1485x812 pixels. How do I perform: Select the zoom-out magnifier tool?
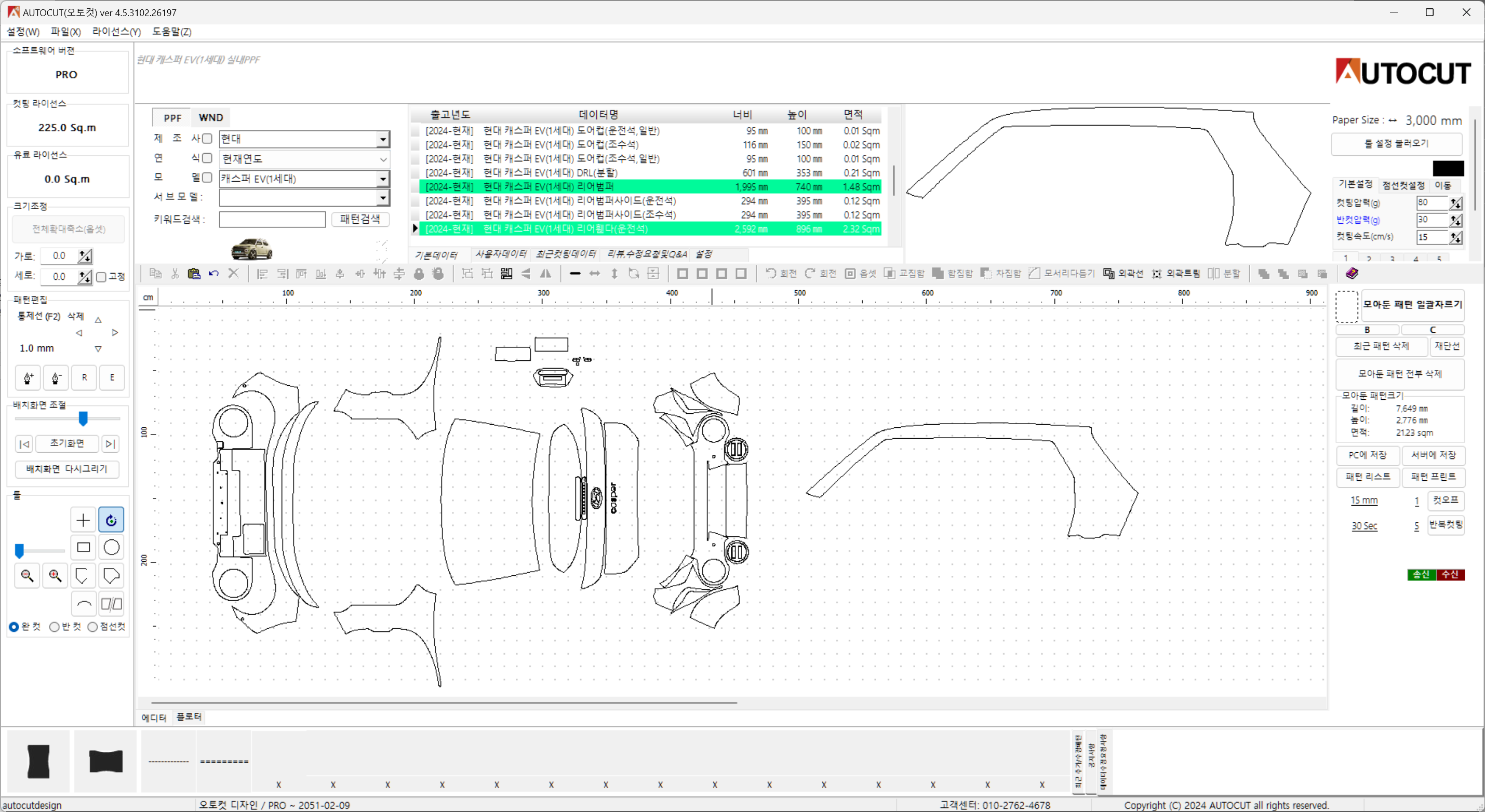(27, 575)
